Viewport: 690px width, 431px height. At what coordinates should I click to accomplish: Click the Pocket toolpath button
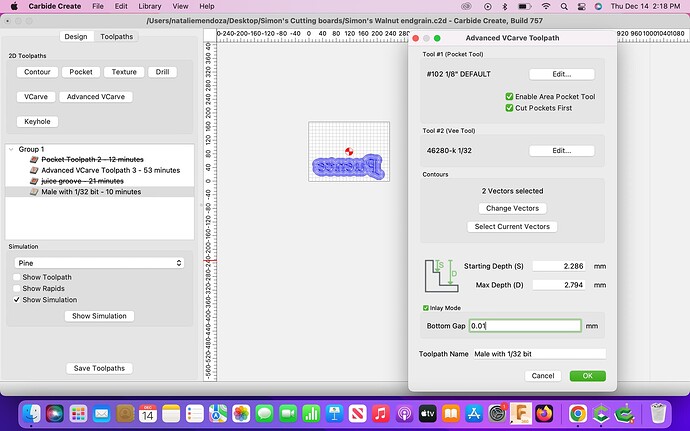tap(81, 72)
